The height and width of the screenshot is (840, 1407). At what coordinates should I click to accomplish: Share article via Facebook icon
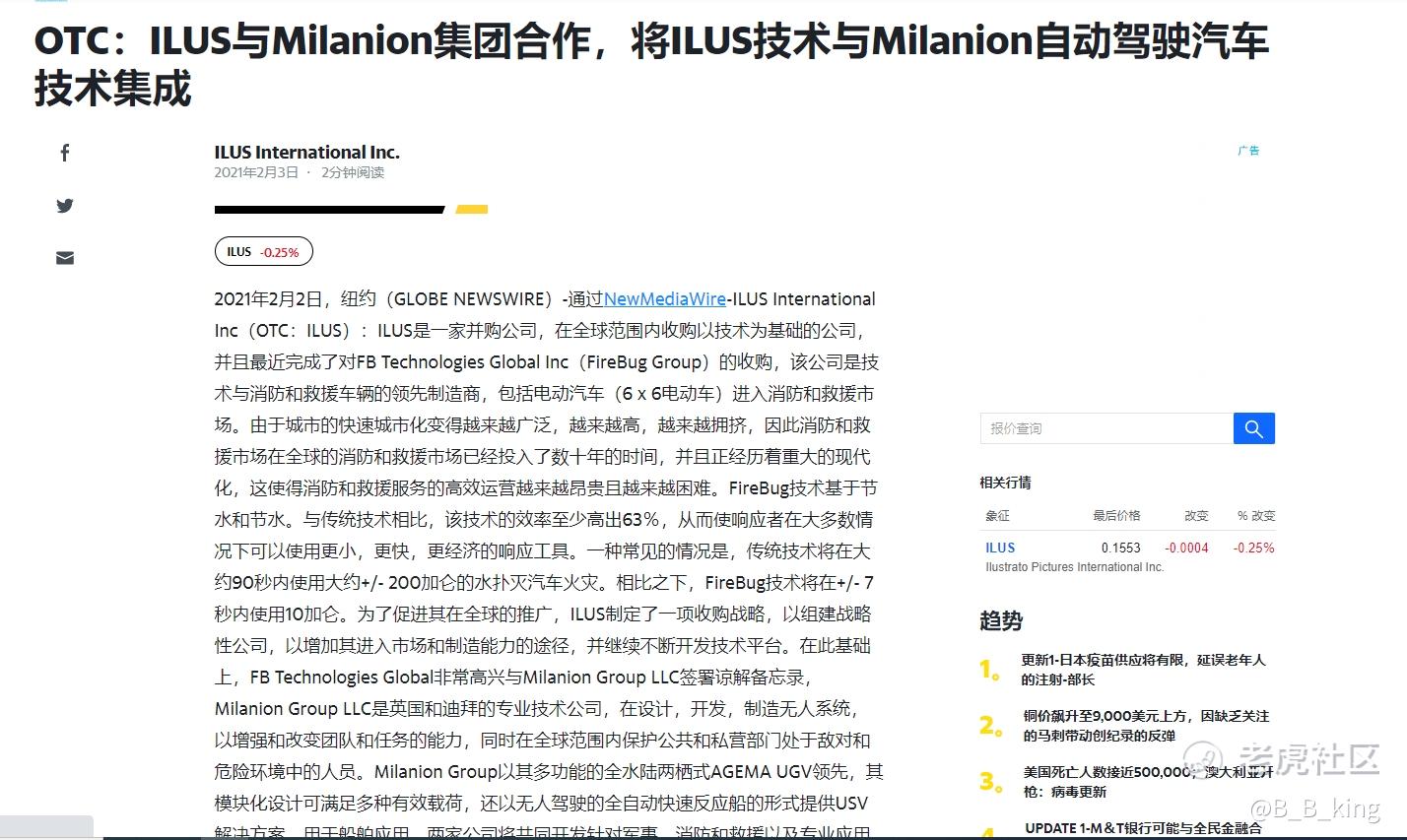65,153
